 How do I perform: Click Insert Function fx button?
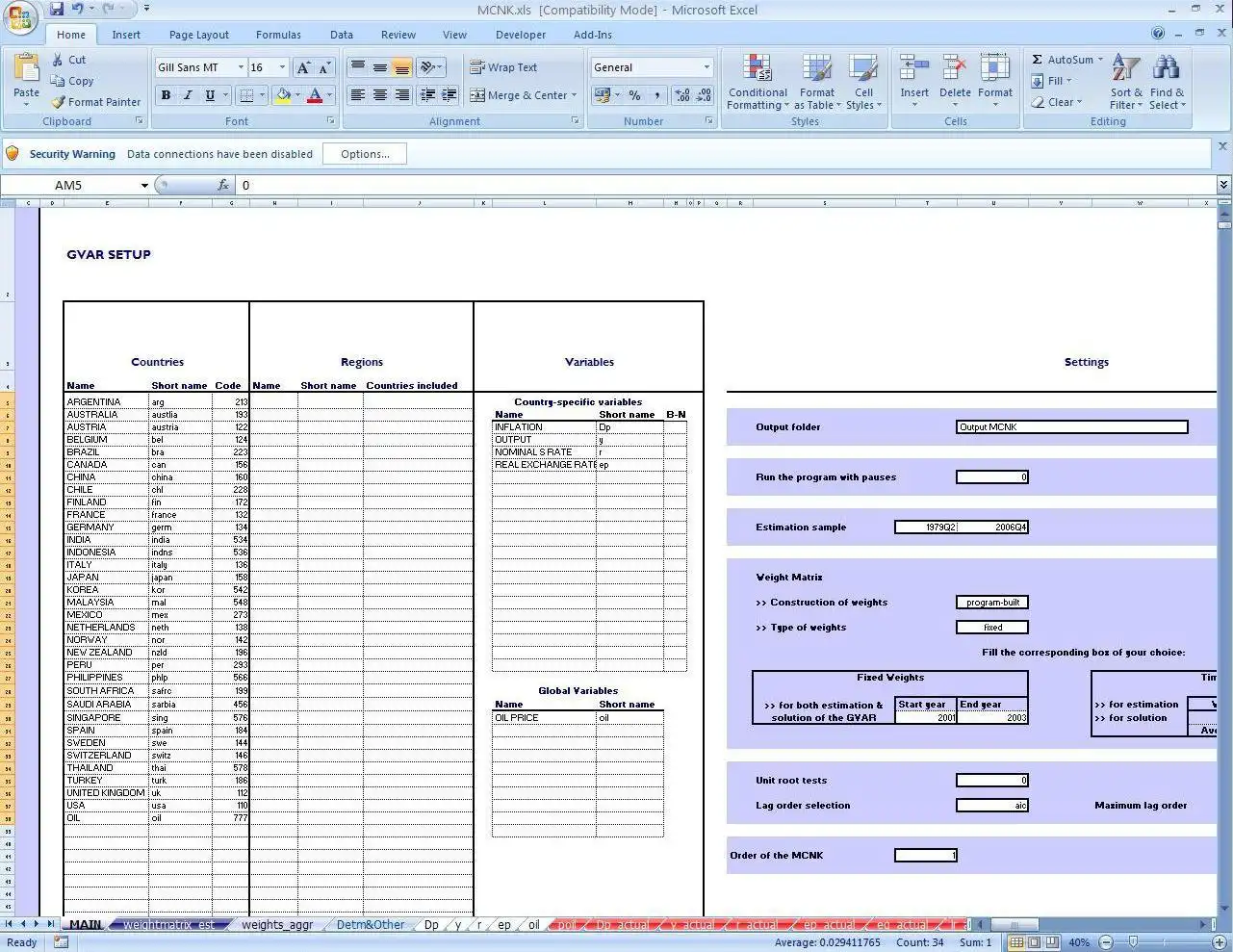point(223,185)
